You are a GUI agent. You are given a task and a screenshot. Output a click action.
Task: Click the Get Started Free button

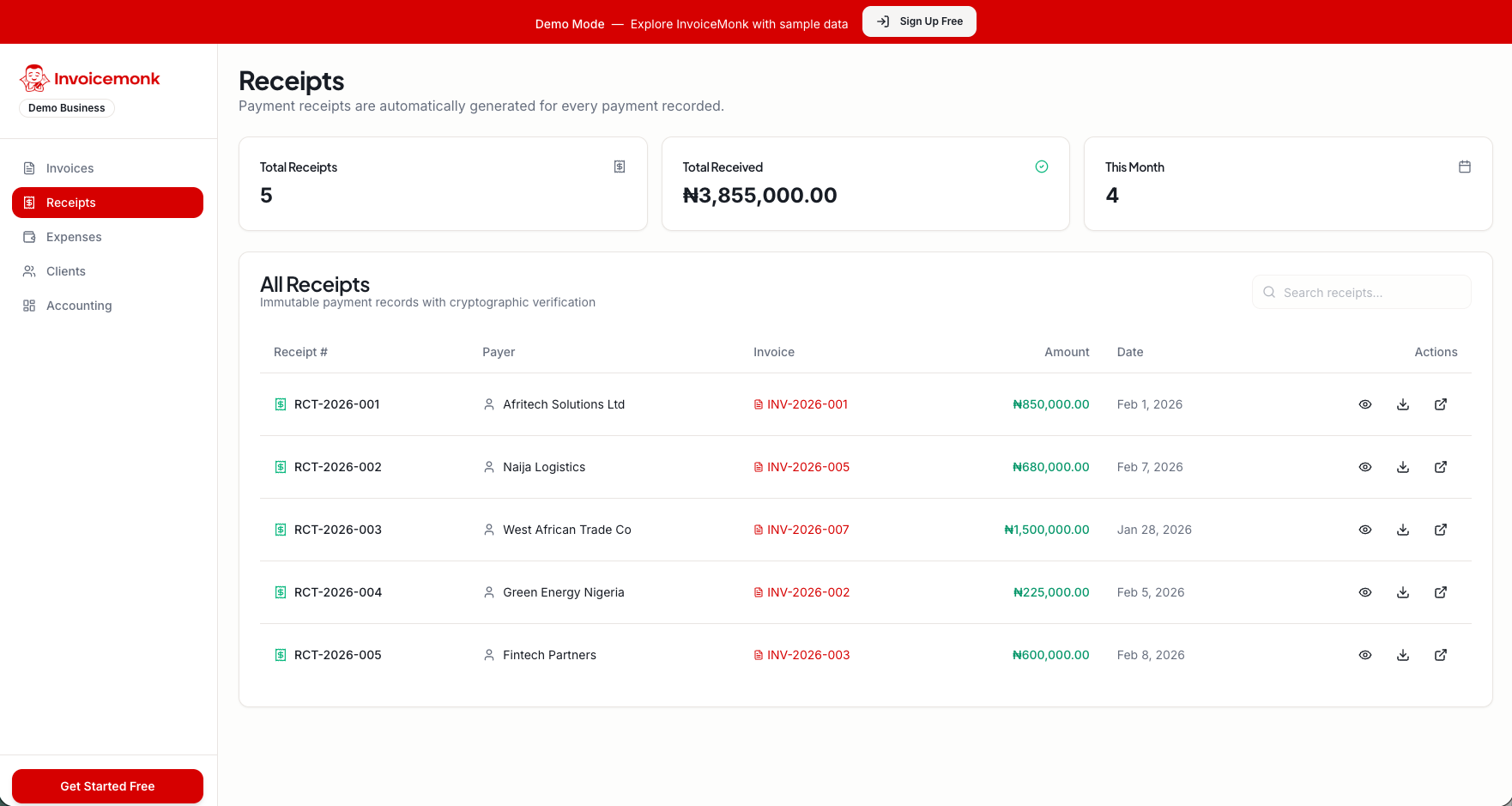[x=107, y=786]
